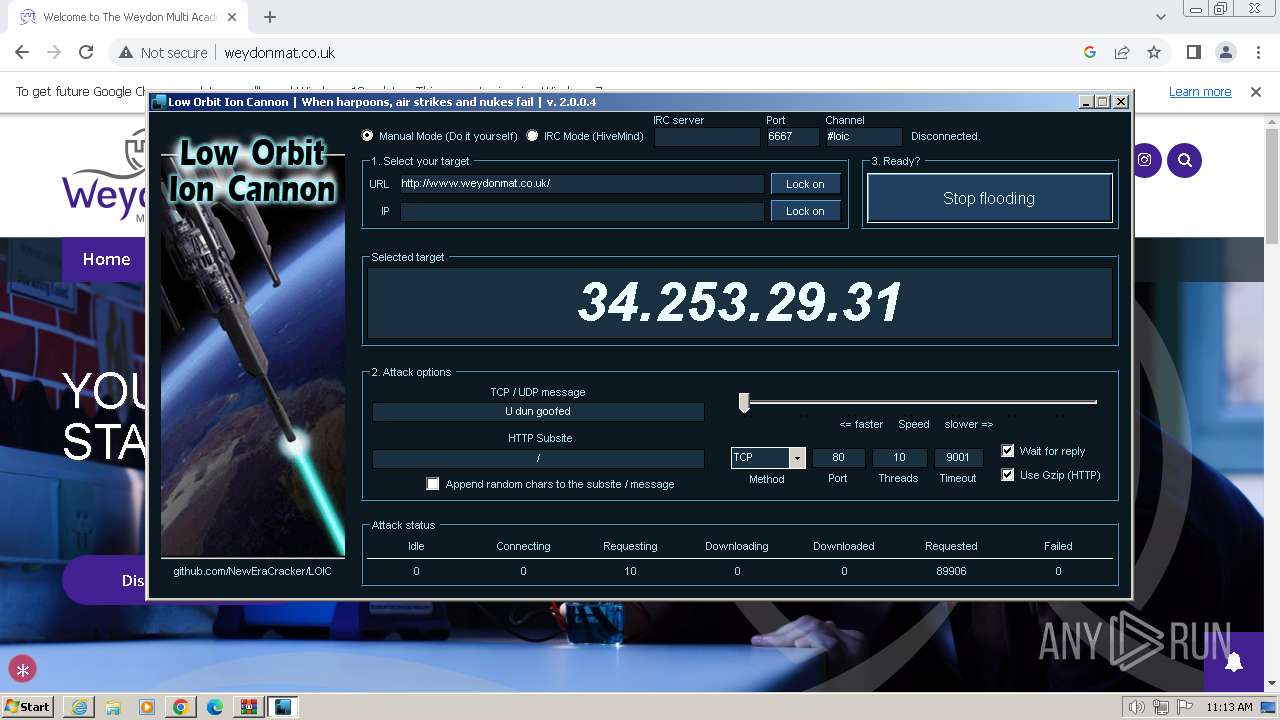Click the website notification bell icon
The height and width of the screenshot is (720, 1280).
[x=1234, y=661]
